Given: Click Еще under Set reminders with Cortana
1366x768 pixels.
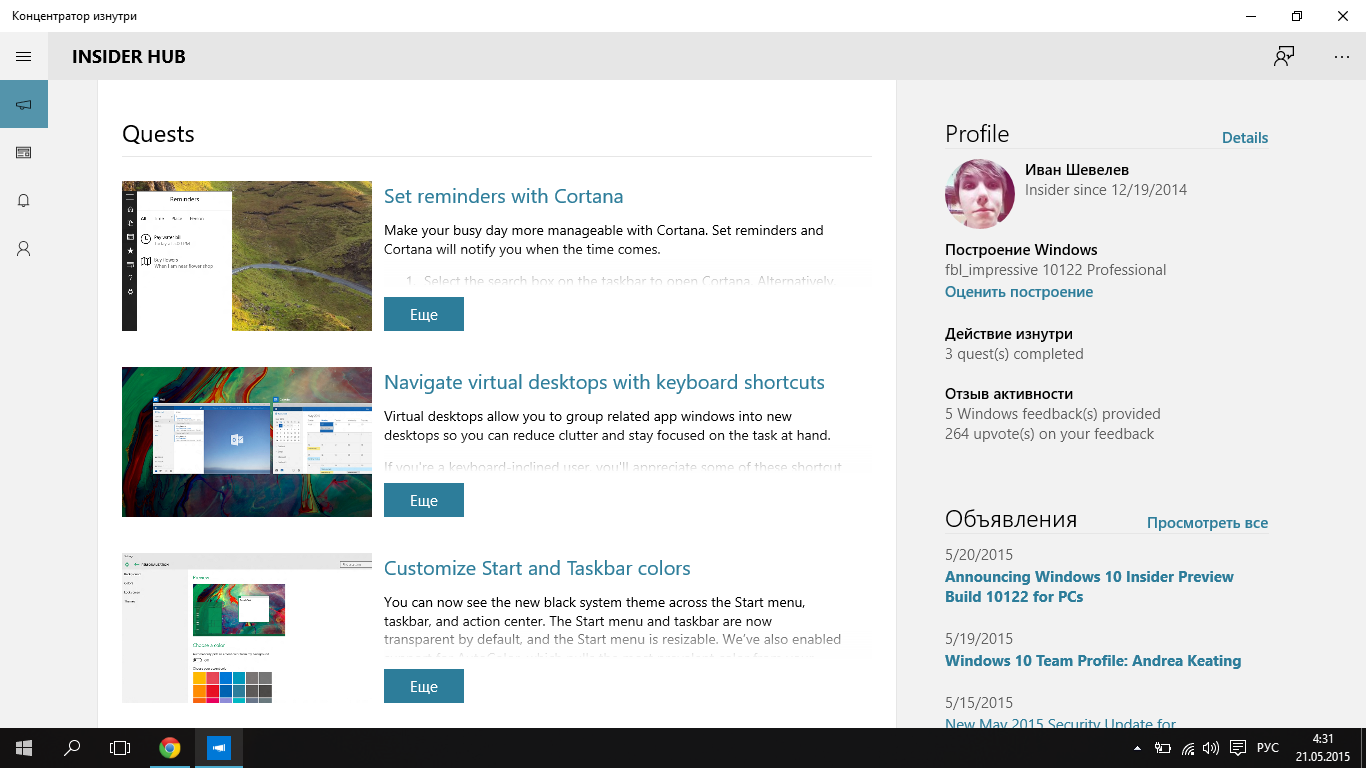Looking at the screenshot, I should [x=424, y=314].
